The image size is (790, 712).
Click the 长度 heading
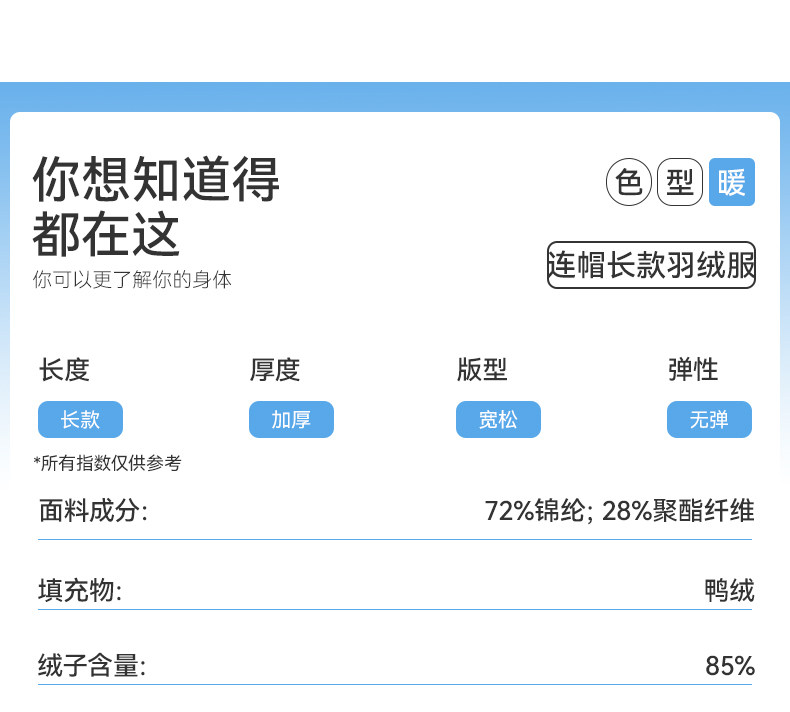65,370
